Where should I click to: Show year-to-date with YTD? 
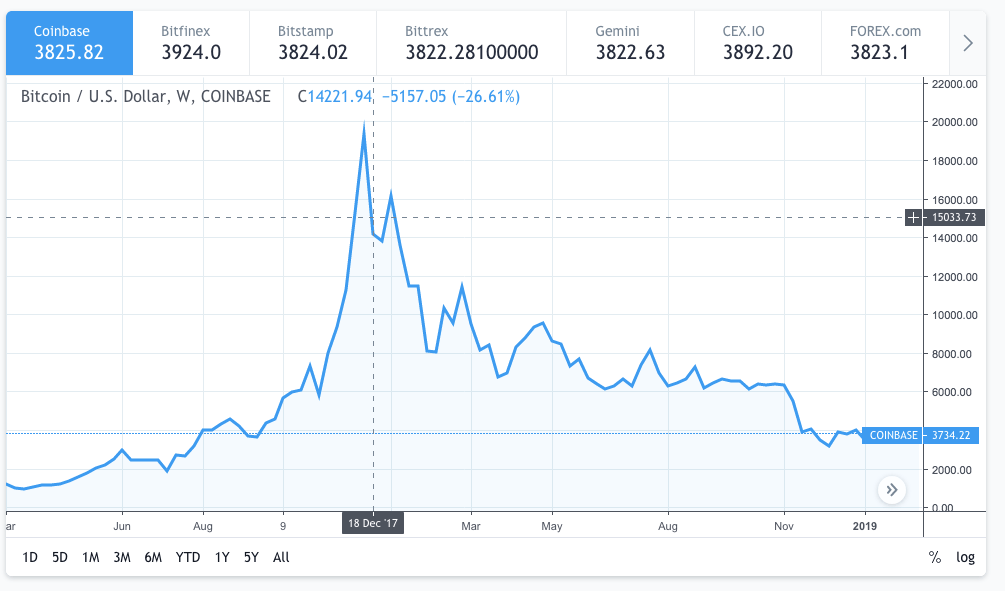[x=187, y=557]
